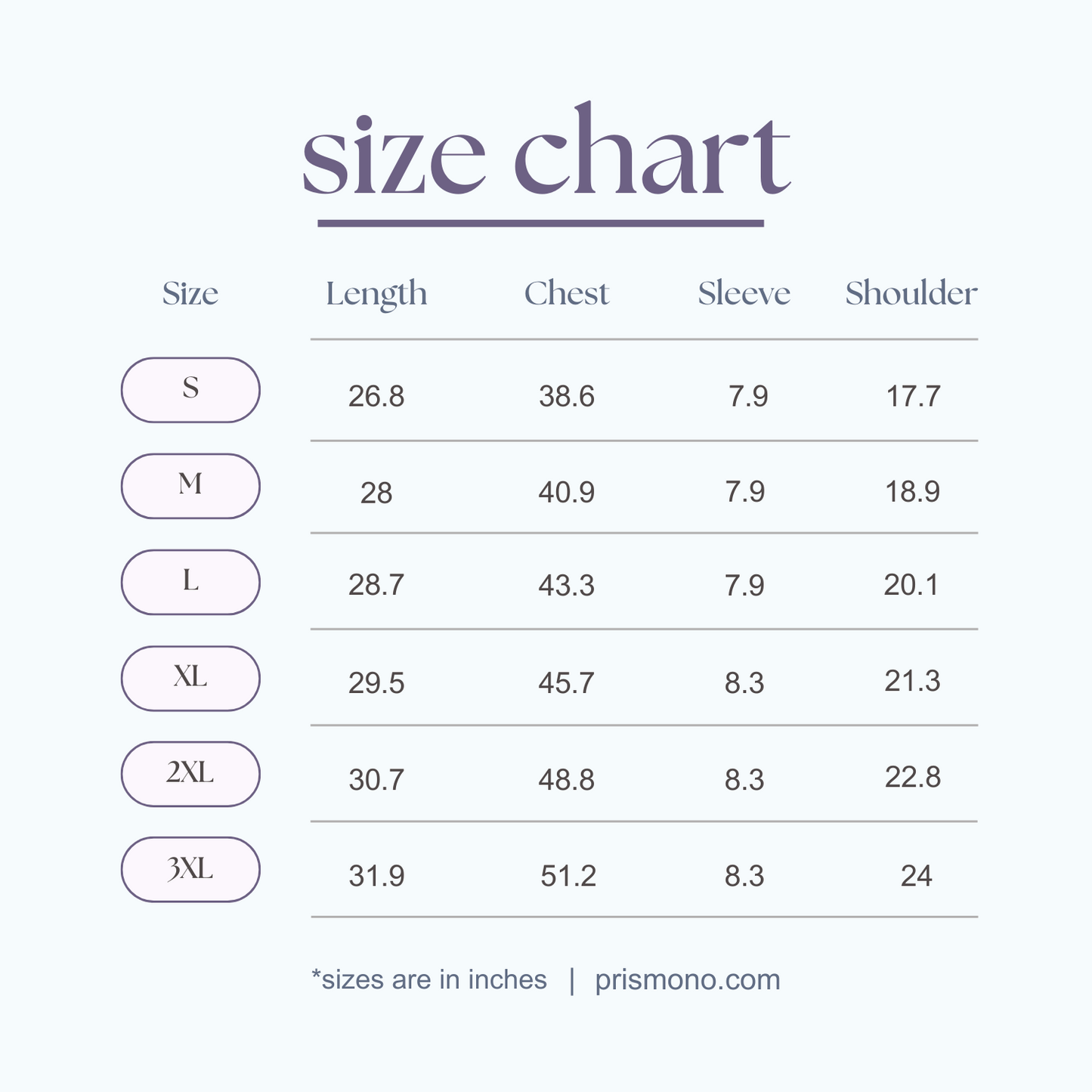Screen dimensions: 1092x1092
Task: Pick the XL size pill
Action: click(190, 678)
